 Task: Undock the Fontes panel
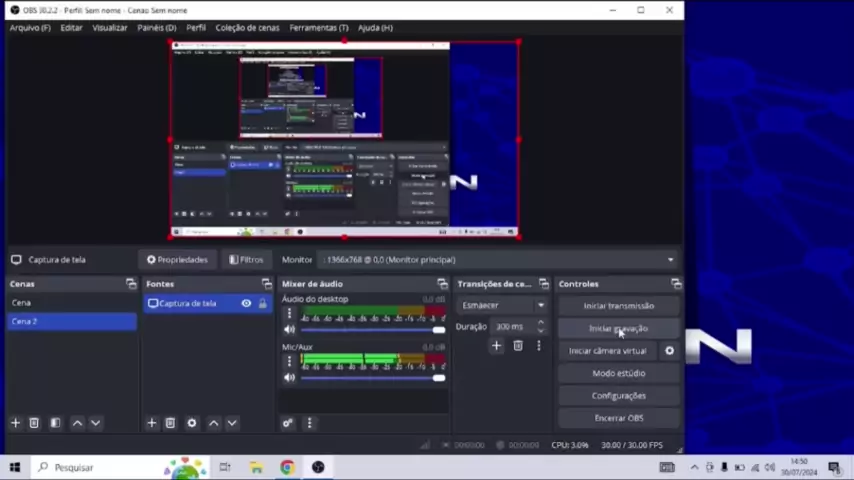(x=266, y=284)
